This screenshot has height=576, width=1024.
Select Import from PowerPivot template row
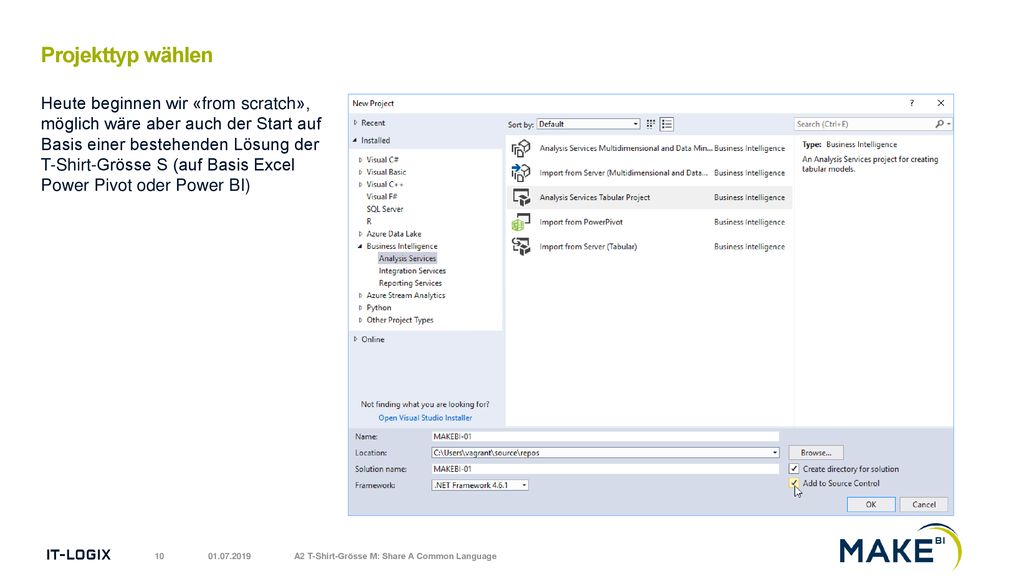650,222
